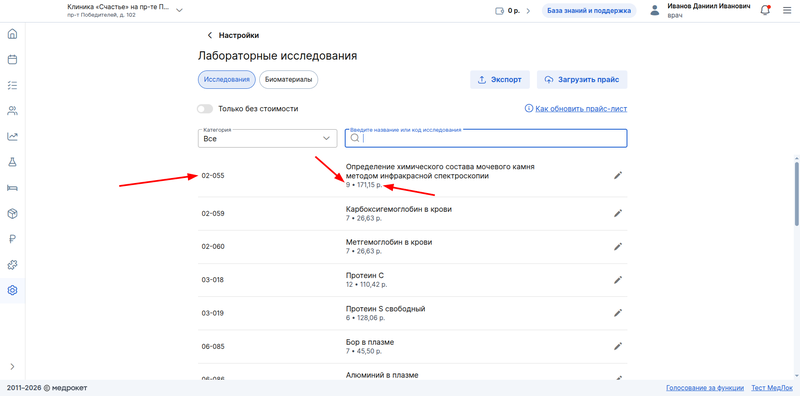Screen dimensions: 800x396
Task: Select code 06-085
Action: pyautogui.click(x=213, y=346)
